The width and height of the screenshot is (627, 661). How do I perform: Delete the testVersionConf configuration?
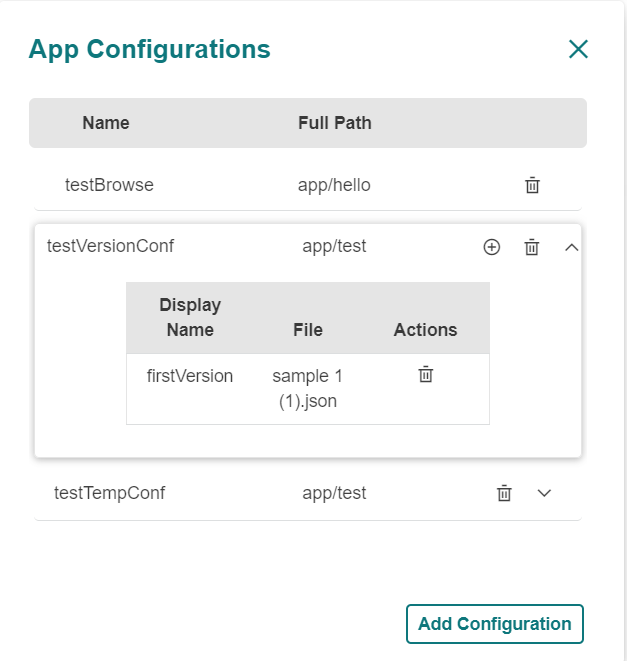point(532,247)
